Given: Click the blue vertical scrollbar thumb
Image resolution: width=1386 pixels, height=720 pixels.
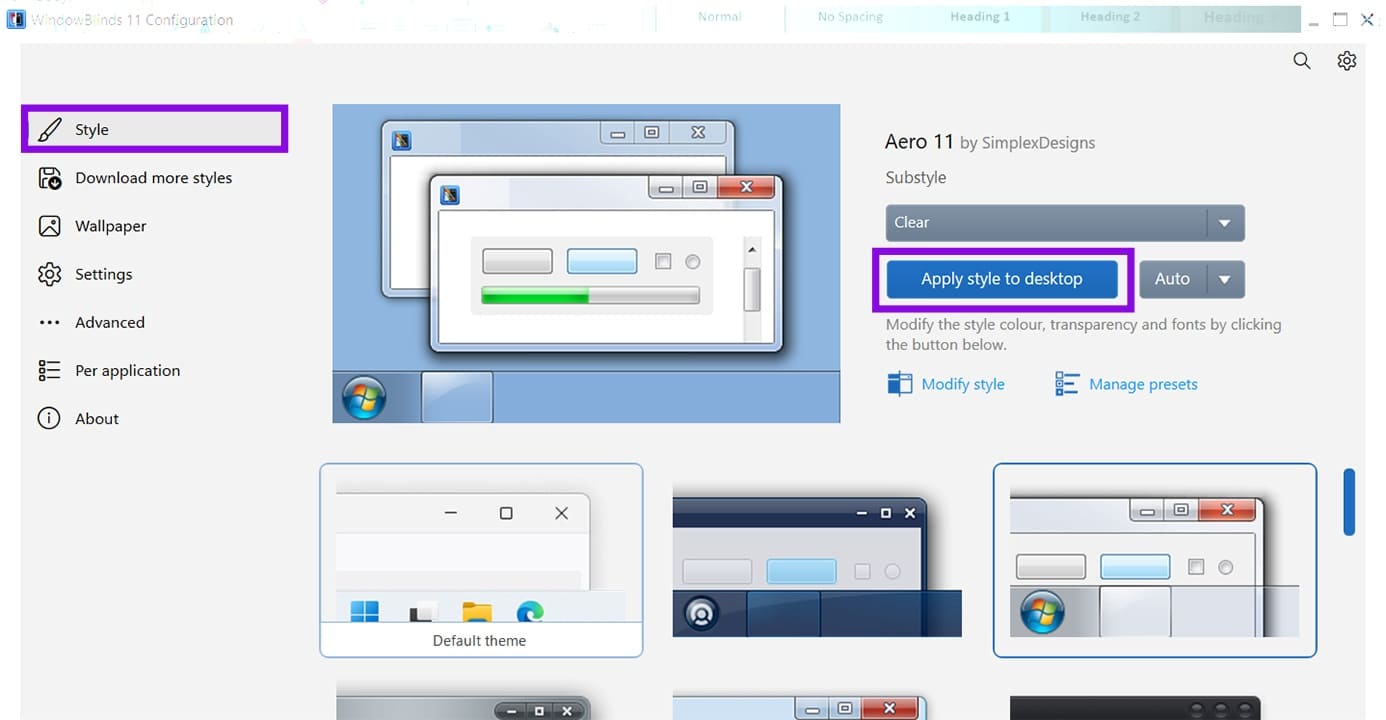Looking at the screenshot, I should pos(1349,501).
